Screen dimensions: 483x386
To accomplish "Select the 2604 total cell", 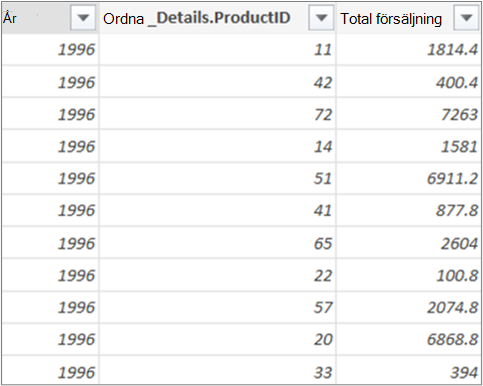I will point(409,243).
